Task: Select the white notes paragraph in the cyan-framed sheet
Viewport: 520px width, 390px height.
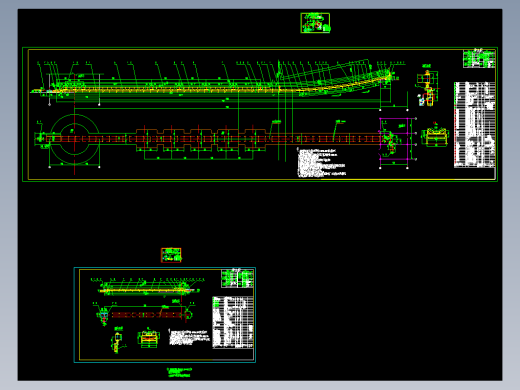Action: pos(189,337)
